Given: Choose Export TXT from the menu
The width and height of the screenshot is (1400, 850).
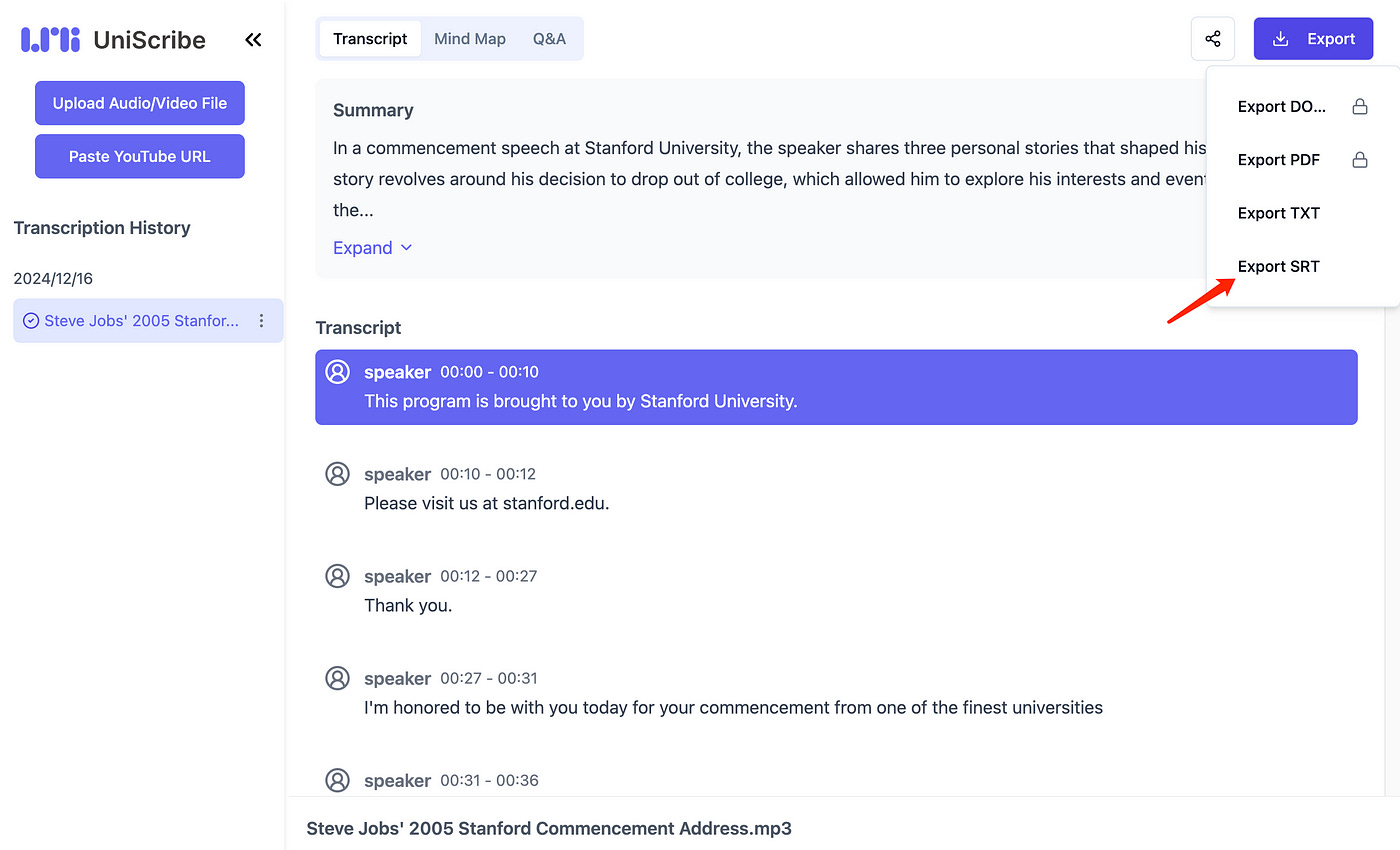Looking at the screenshot, I should coord(1278,213).
